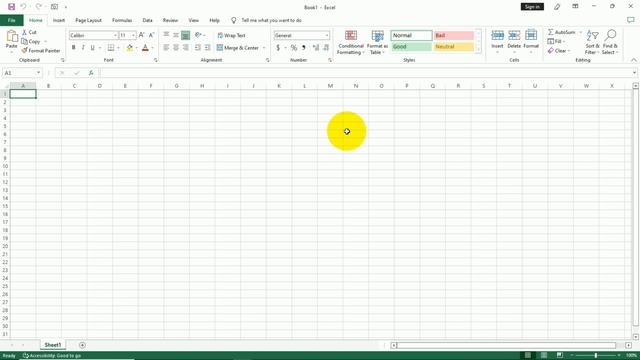Image resolution: width=640 pixels, height=360 pixels.
Task: Toggle bold formatting
Action: tap(73, 48)
